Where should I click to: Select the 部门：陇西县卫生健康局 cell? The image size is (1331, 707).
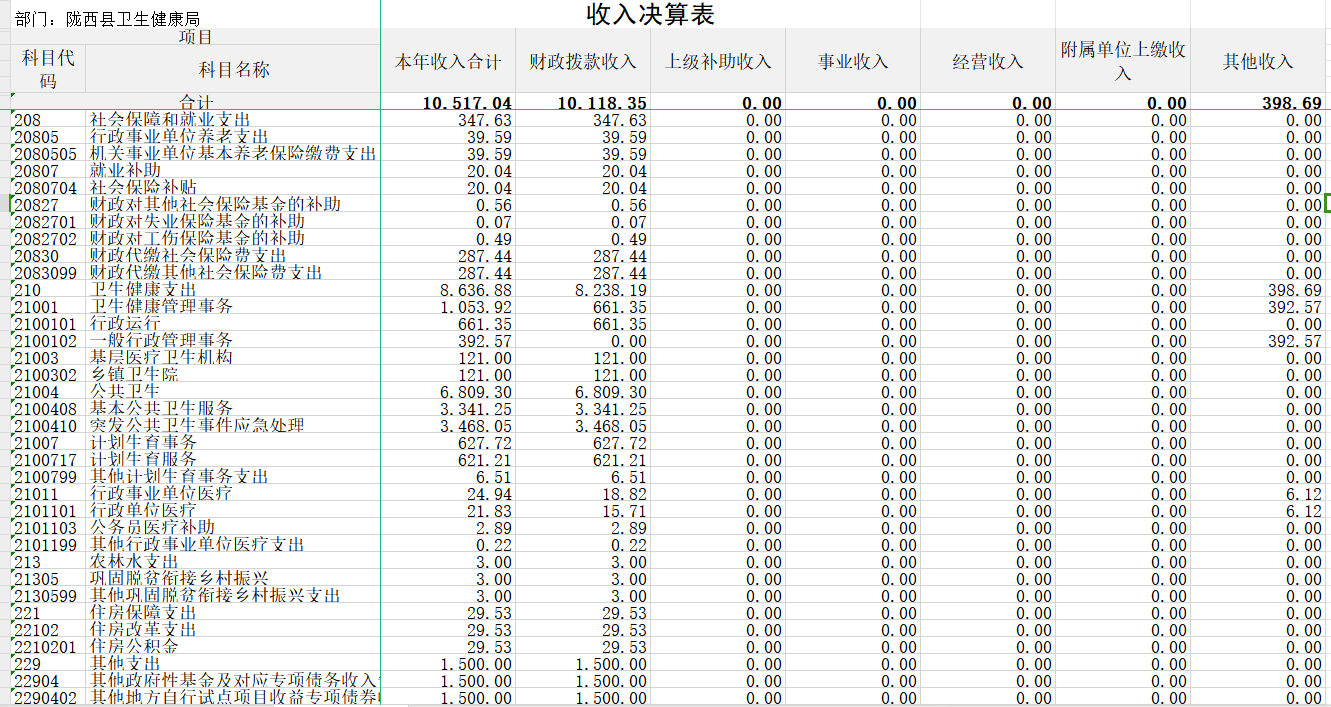click(106, 19)
